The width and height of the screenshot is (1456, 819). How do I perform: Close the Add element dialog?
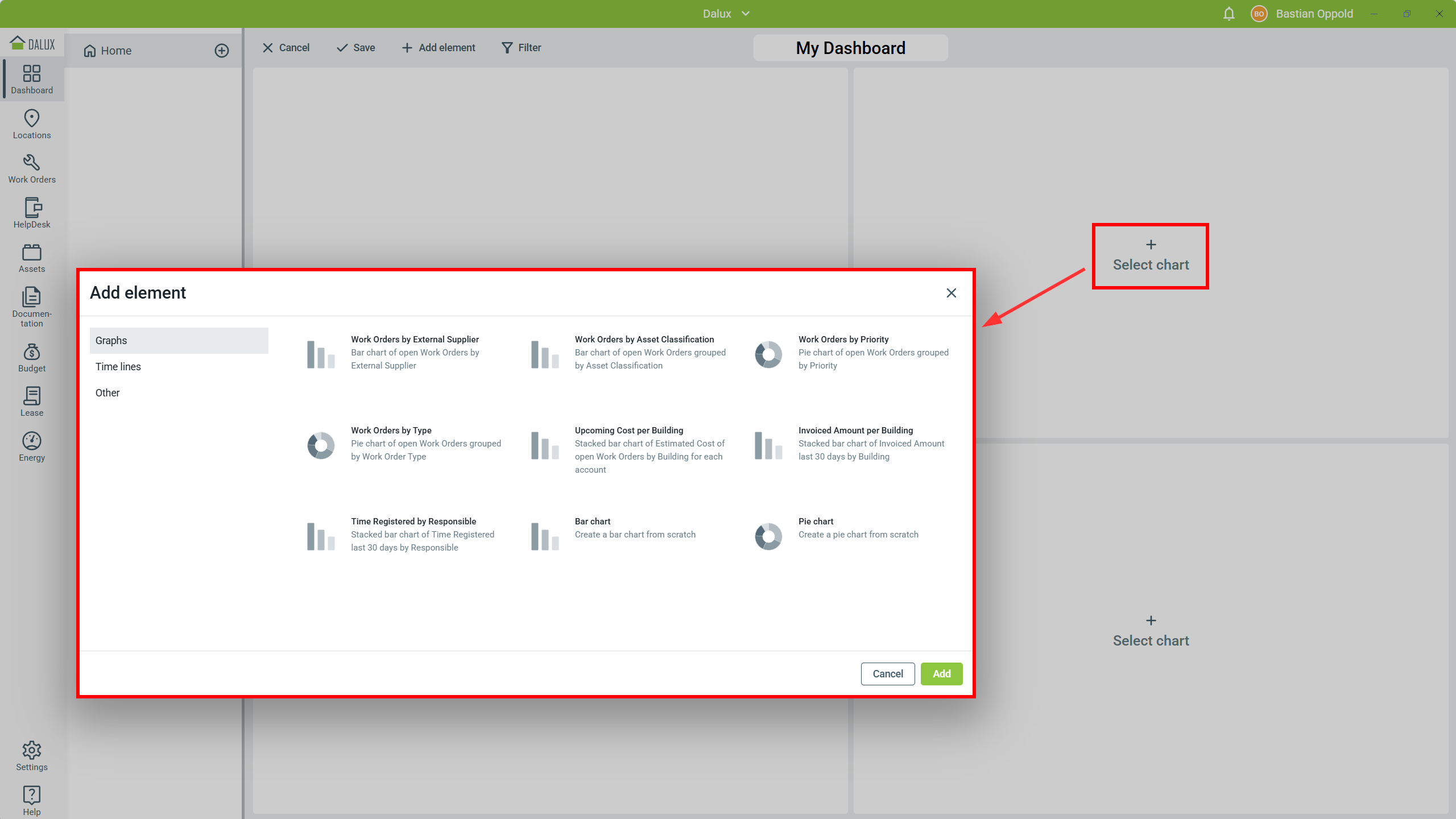[x=951, y=293]
